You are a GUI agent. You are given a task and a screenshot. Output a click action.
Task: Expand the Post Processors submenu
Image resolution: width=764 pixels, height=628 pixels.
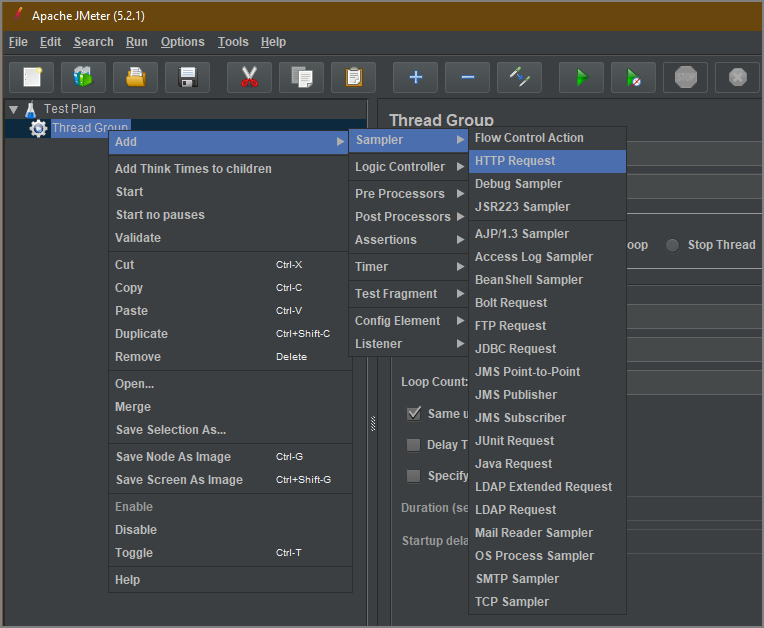(409, 216)
